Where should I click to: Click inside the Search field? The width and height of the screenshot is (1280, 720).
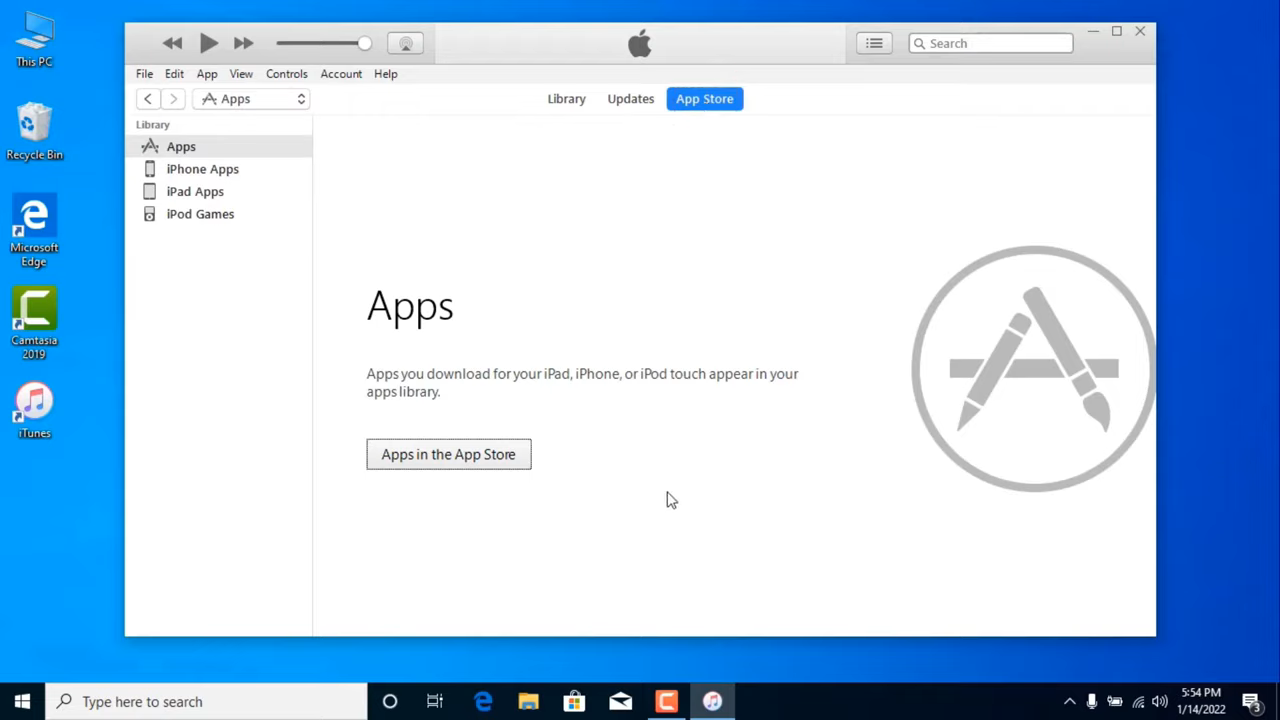click(990, 43)
